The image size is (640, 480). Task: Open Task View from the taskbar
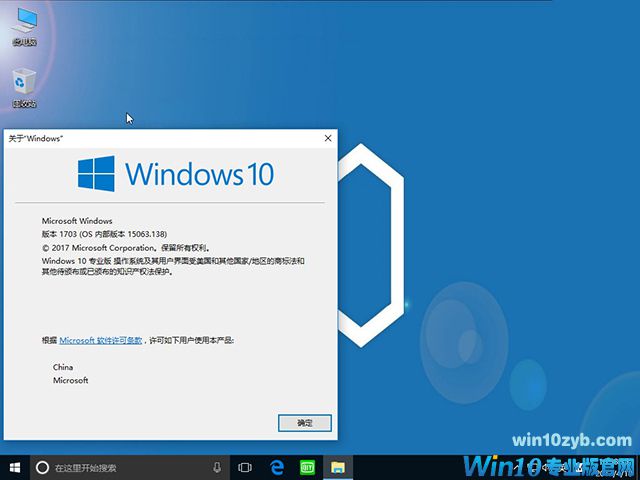pyautogui.click(x=245, y=467)
